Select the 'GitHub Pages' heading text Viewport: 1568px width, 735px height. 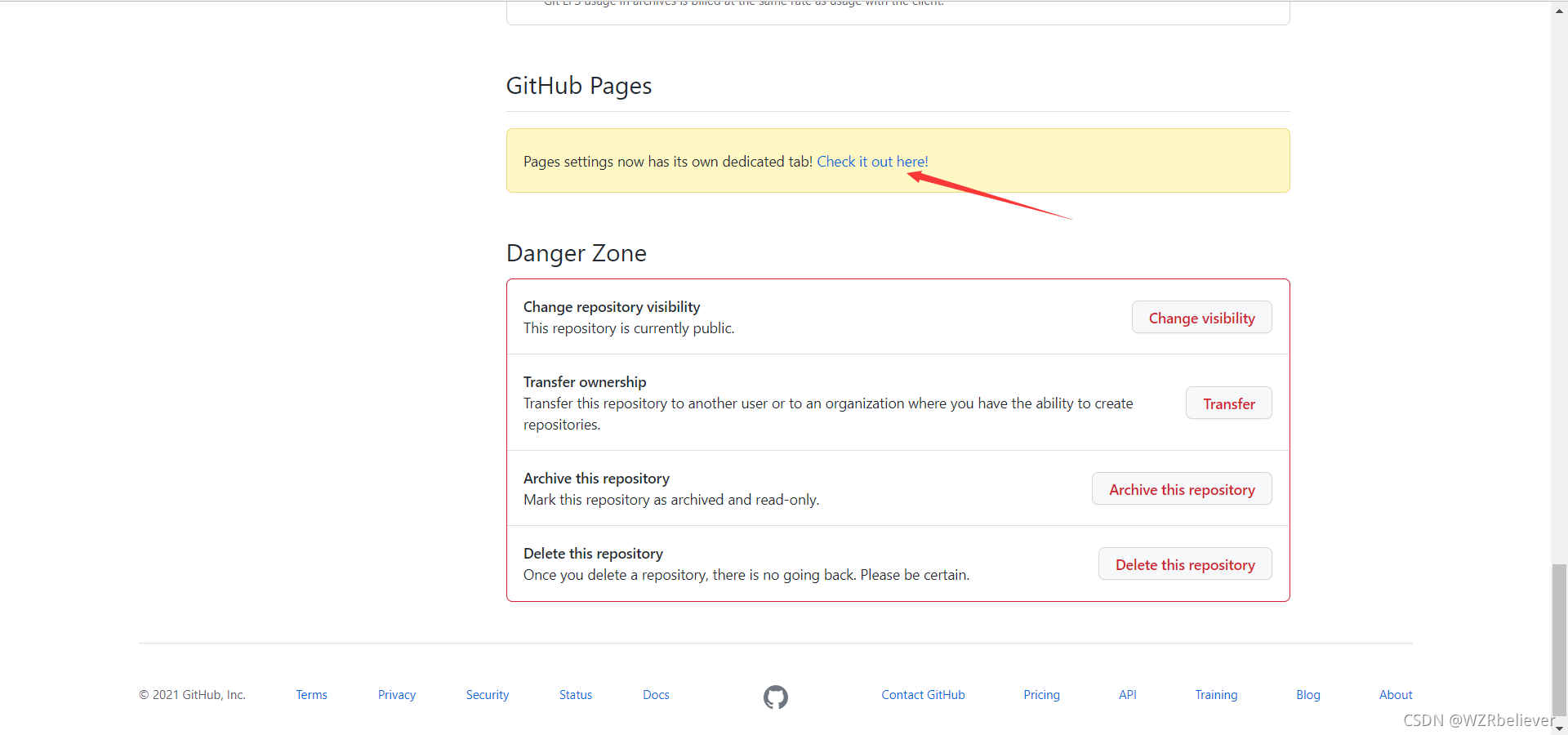tap(579, 86)
